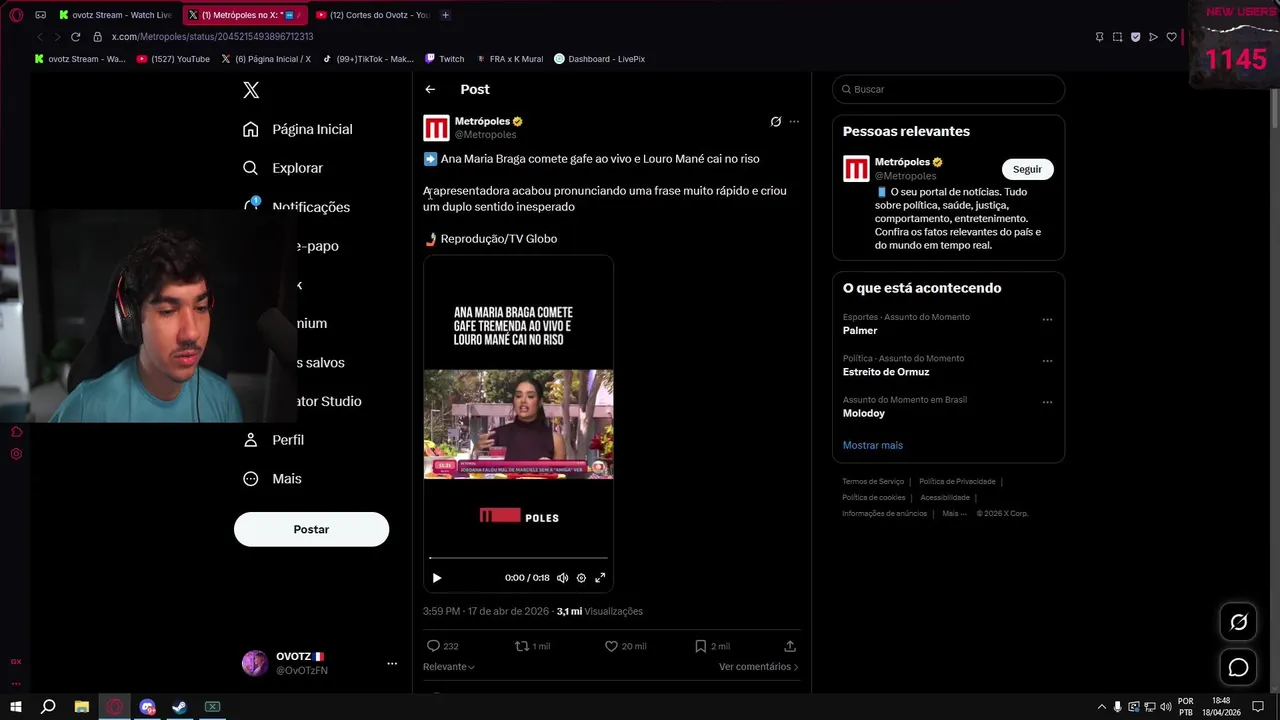Open Política de Privacidade footer link
This screenshot has height=720, width=1280.
958,482
